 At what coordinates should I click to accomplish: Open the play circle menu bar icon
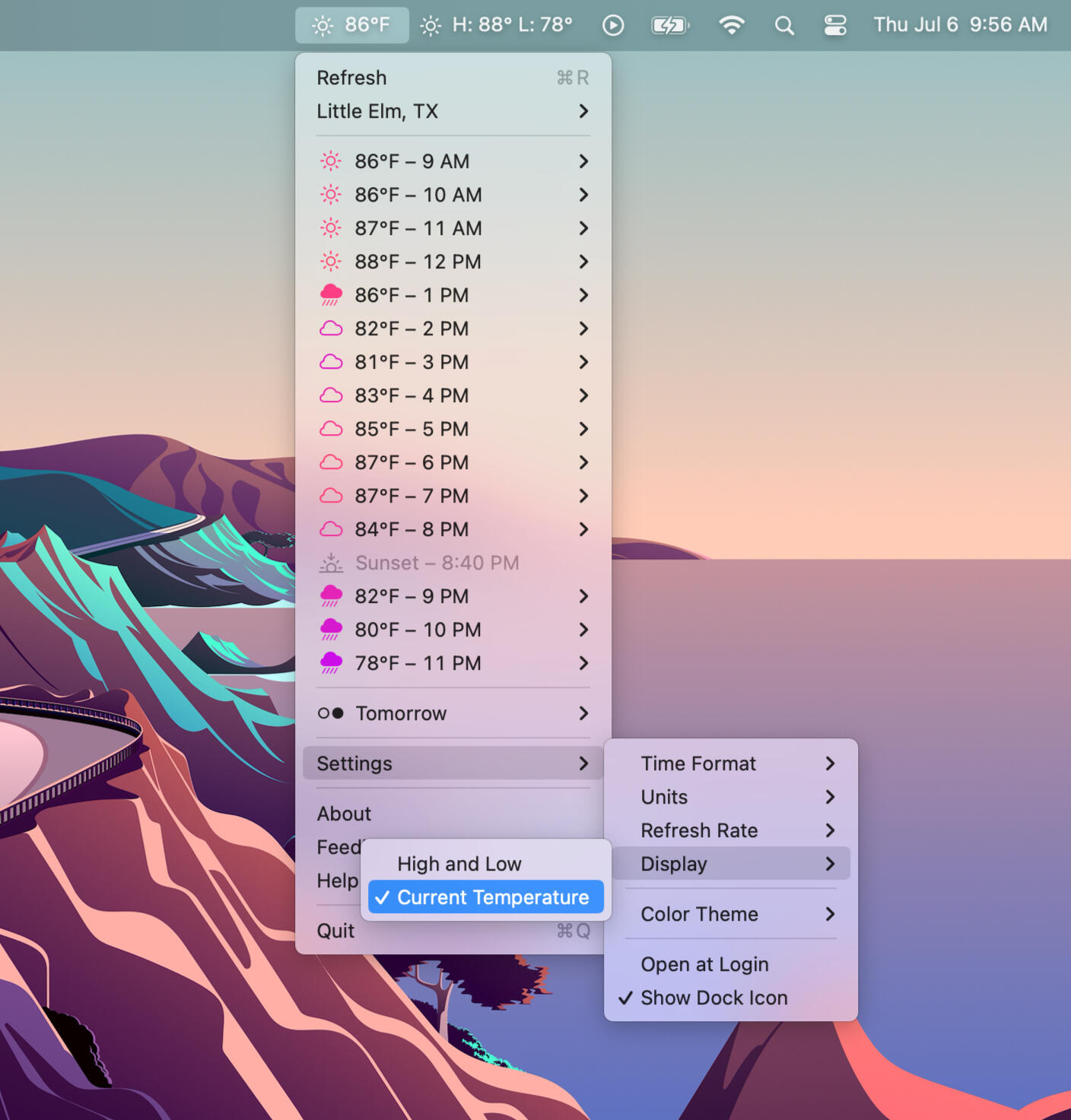point(613,26)
